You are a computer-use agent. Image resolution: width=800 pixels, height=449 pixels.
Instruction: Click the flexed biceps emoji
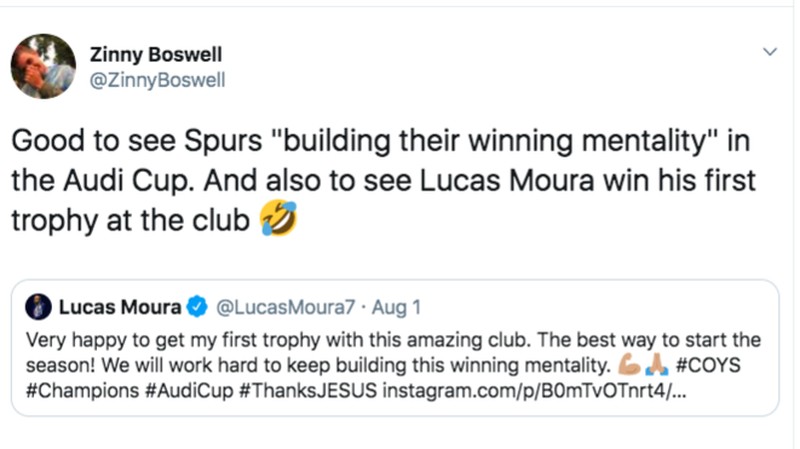(x=632, y=364)
